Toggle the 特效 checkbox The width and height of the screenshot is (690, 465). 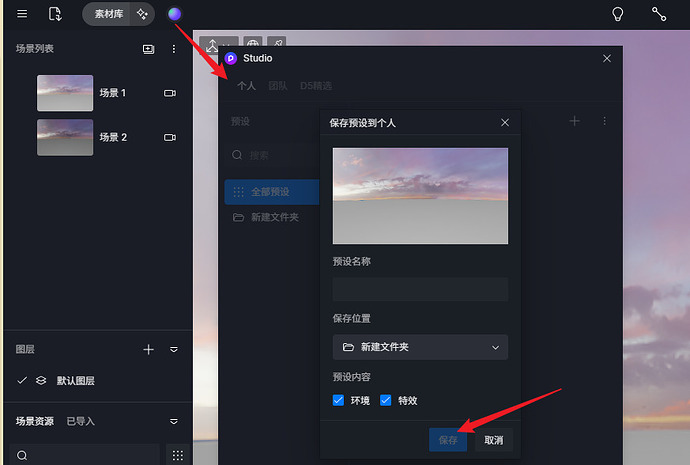tap(385, 400)
